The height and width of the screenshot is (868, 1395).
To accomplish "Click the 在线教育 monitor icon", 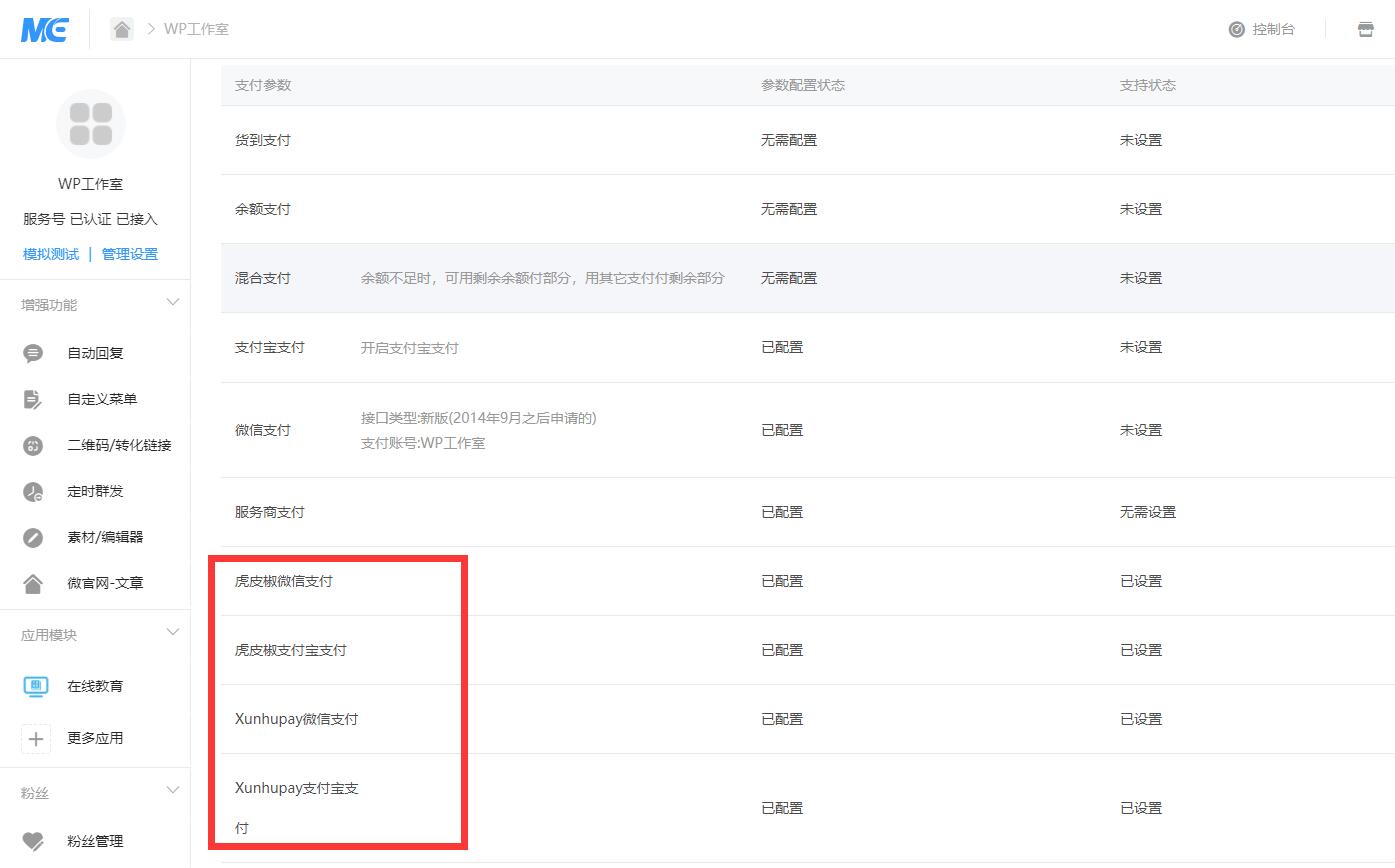I will coord(35,686).
